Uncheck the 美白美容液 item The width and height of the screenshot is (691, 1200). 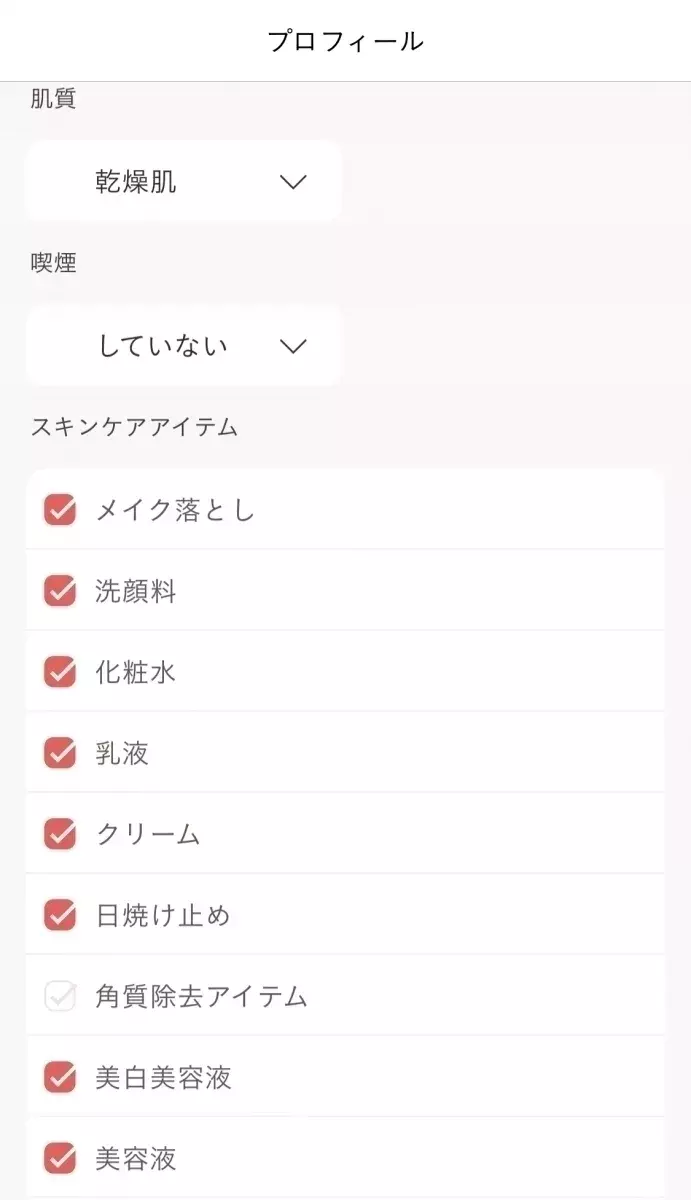59,1077
